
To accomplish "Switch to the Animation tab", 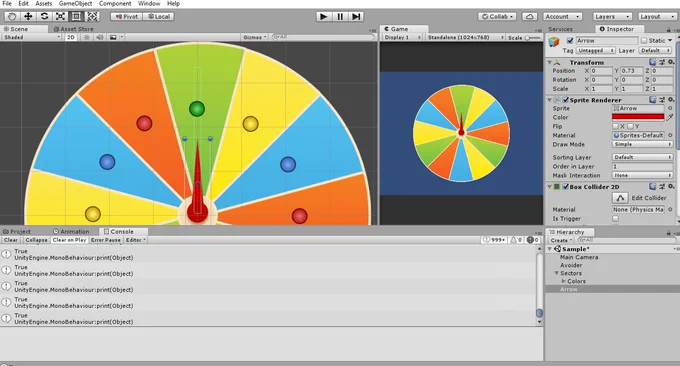I will [x=71, y=232].
